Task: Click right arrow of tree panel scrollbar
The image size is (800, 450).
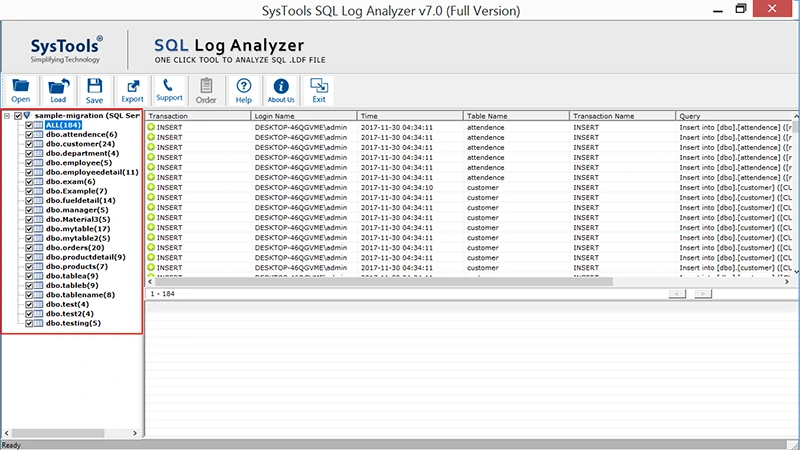Action: click(x=135, y=433)
